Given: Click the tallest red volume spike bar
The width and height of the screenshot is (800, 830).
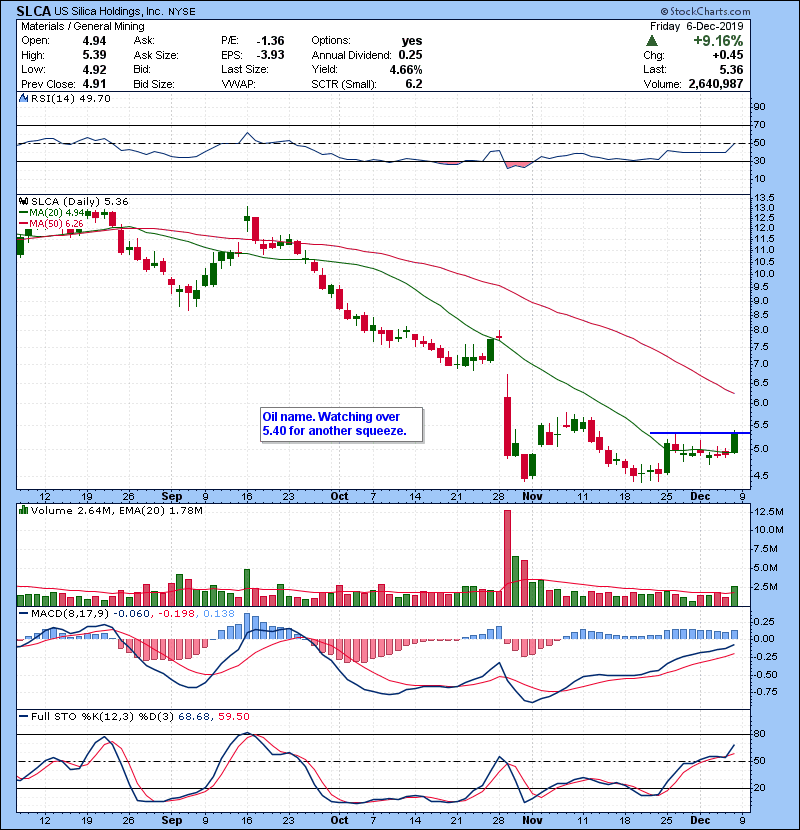Looking at the screenshot, I should 507,558.
